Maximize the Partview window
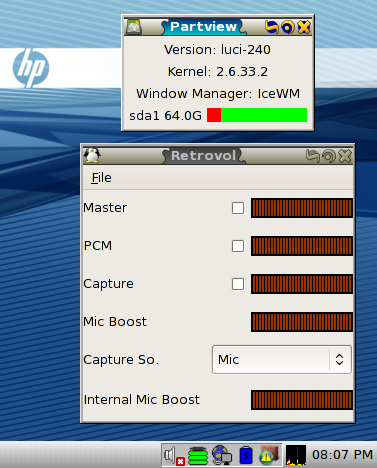377x468 pixels. point(288,27)
